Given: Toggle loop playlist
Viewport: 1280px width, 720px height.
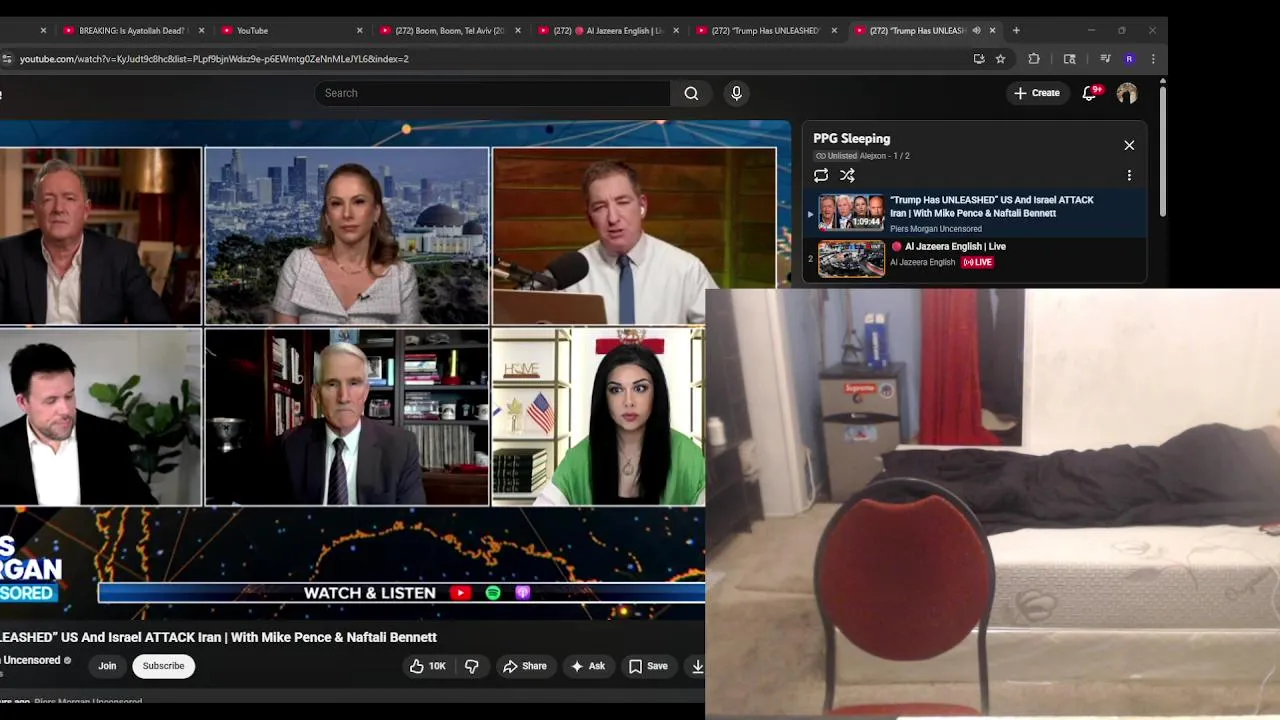Looking at the screenshot, I should tap(821, 175).
